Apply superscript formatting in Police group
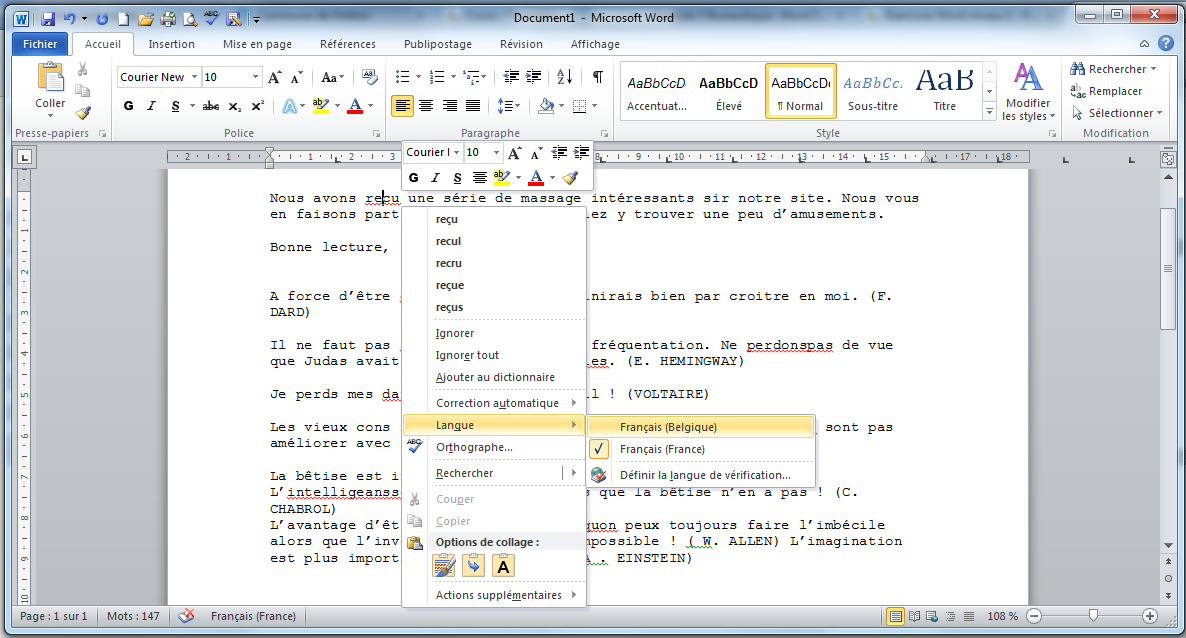Image resolution: width=1186 pixels, height=638 pixels. pyautogui.click(x=258, y=106)
